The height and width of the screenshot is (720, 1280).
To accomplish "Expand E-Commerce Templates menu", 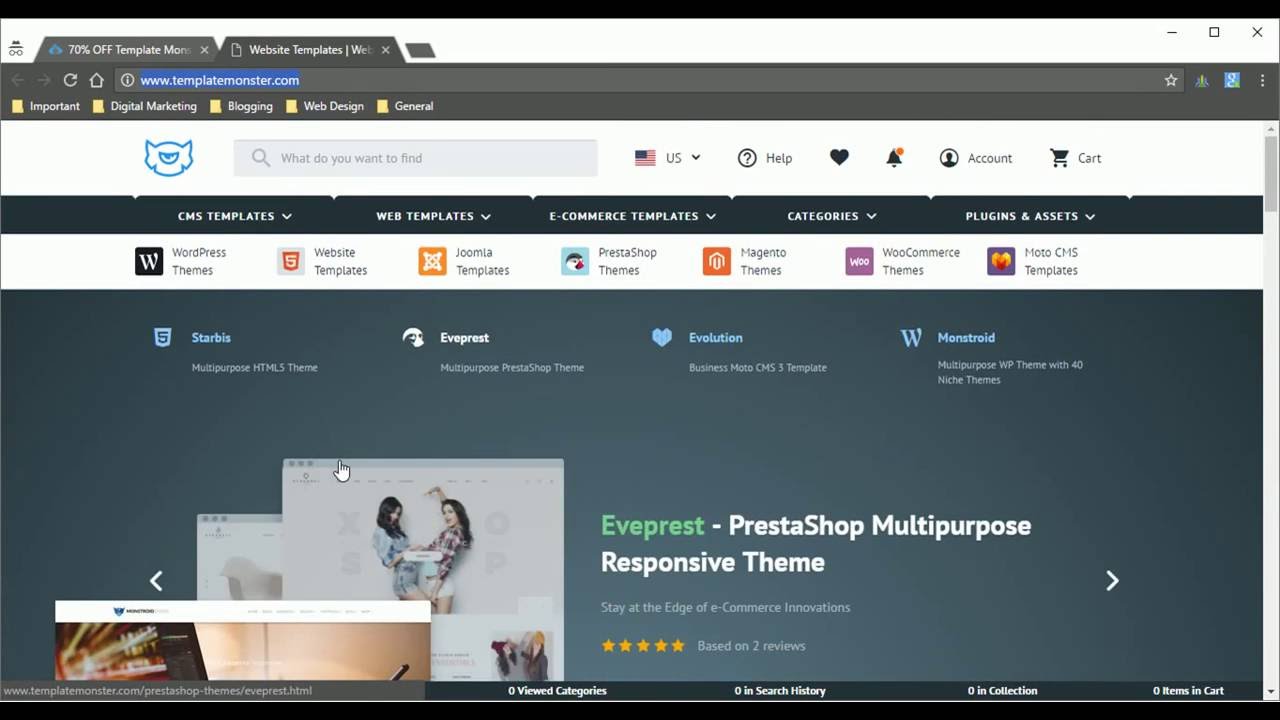I will (x=633, y=216).
